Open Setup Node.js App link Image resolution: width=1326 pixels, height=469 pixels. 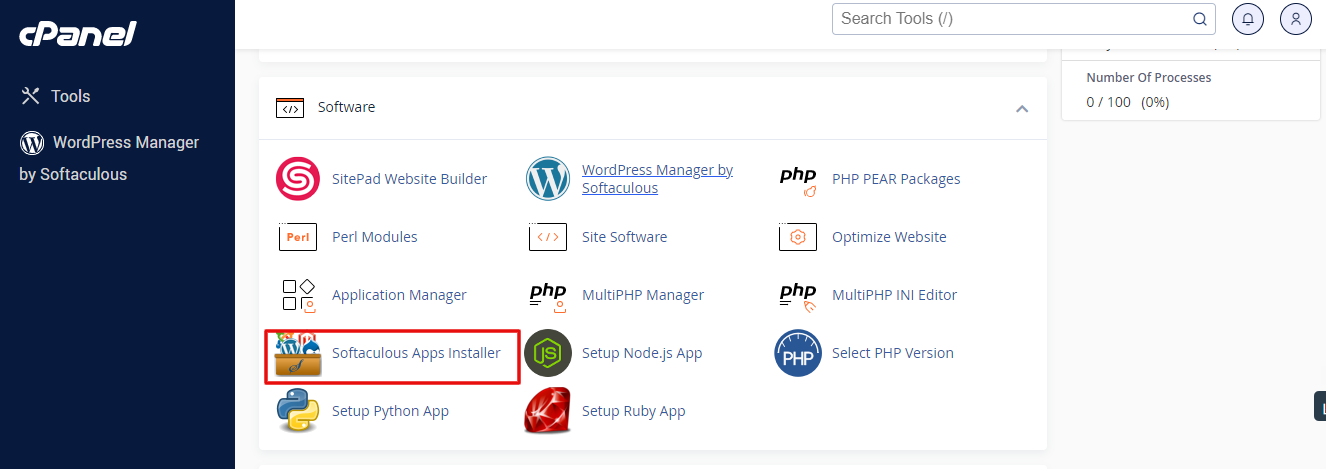coord(642,353)
